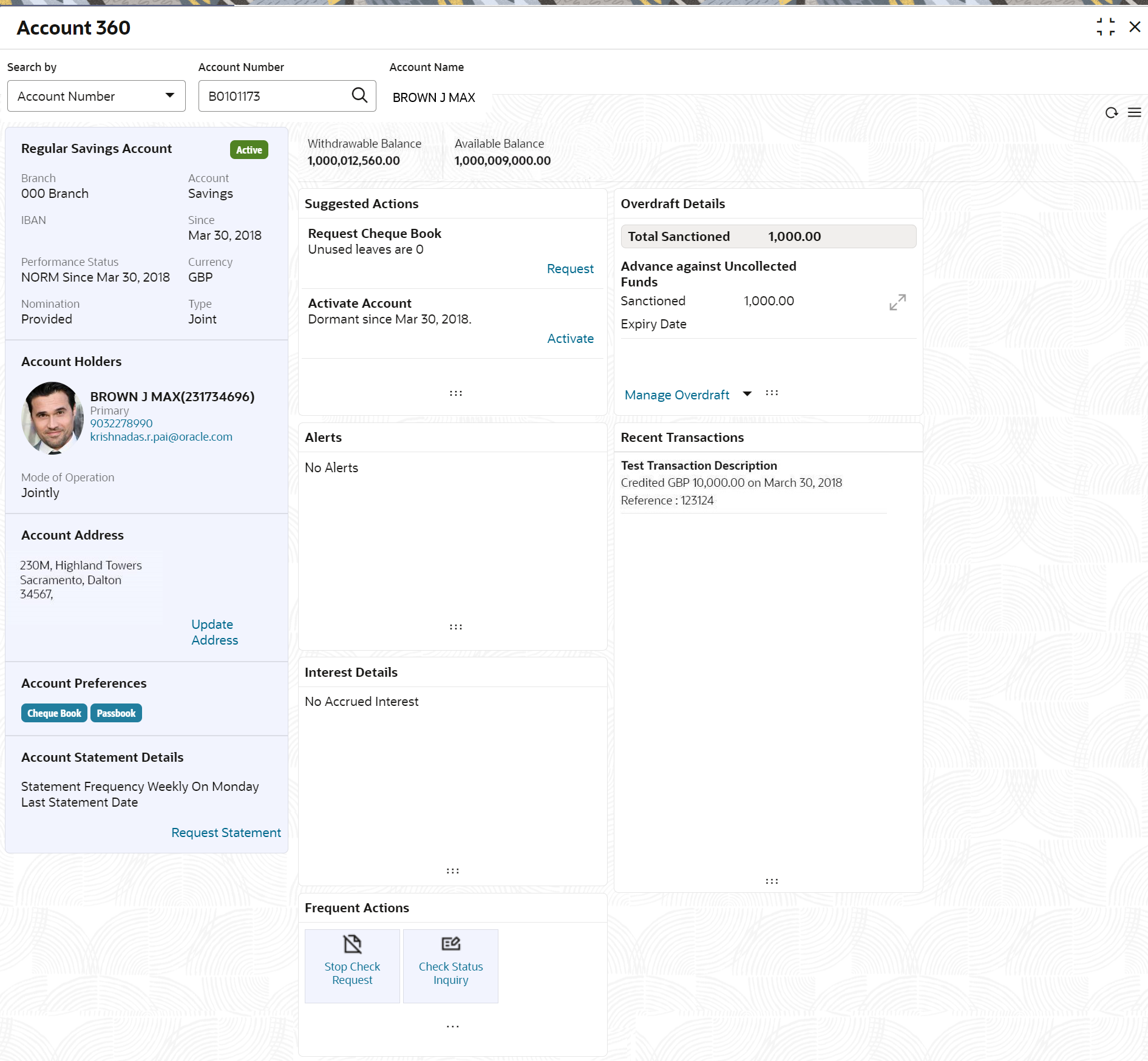Click Request Statement link
Screen dimensions: 1148x1061
(226, 832)
